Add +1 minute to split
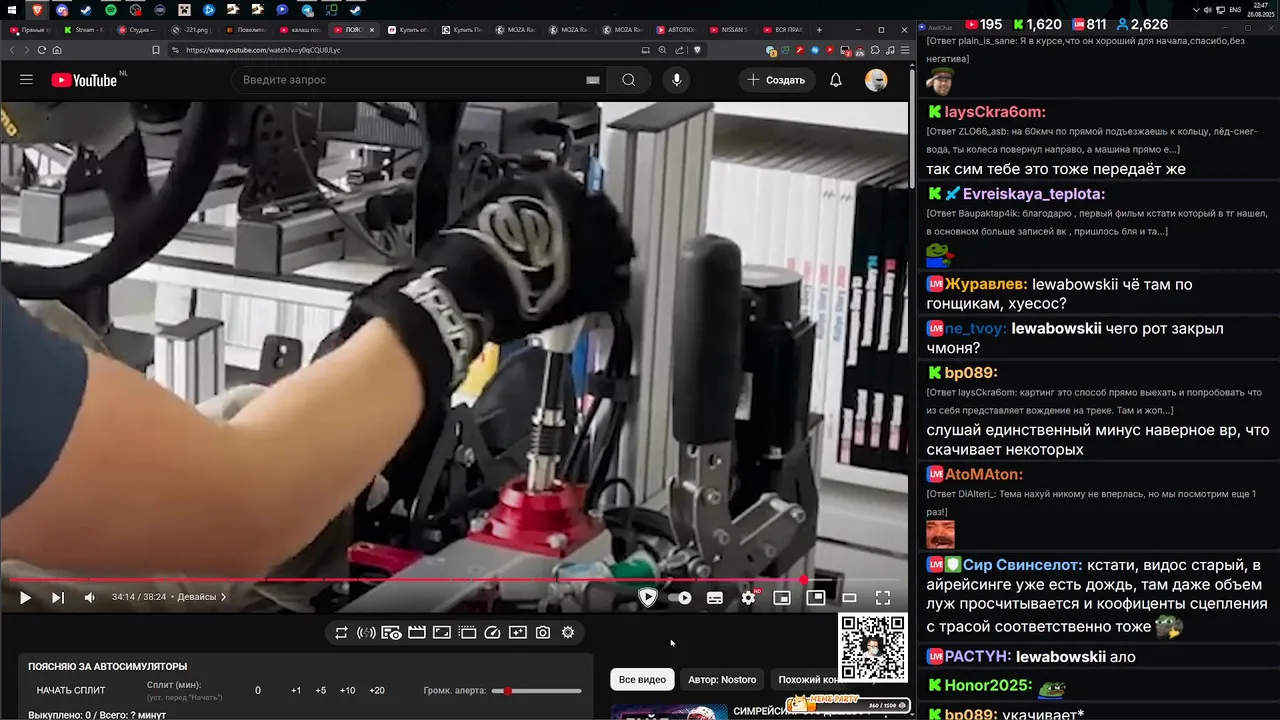Viewport: 1280px width, 720px height. 296,691
